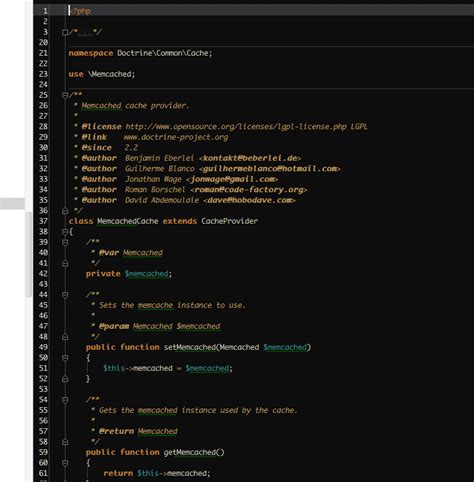The width and height of the screenshot is (474, 482).
Task: Click the 'extends' keyword
Action: [x=180, y=221]
